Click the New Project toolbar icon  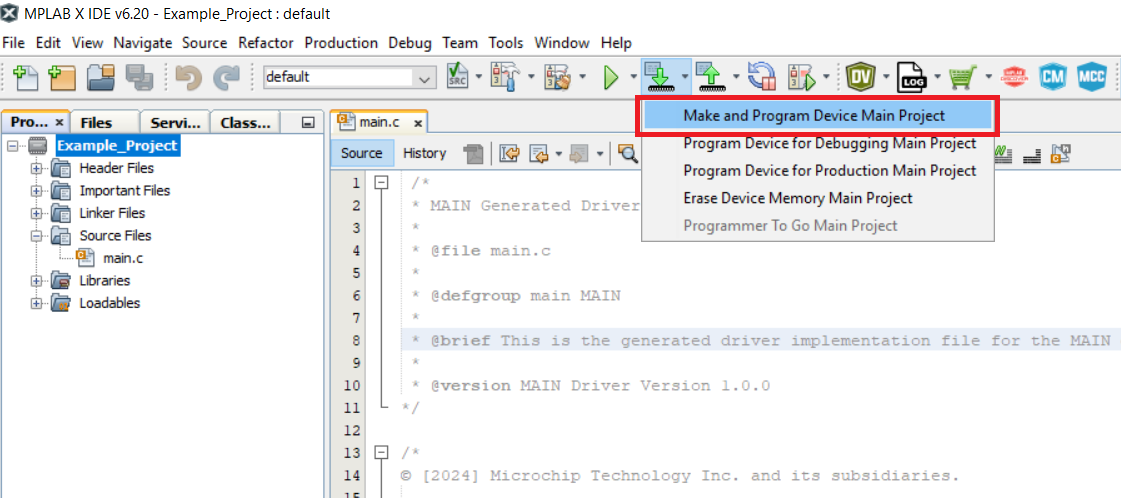[61, 77]
